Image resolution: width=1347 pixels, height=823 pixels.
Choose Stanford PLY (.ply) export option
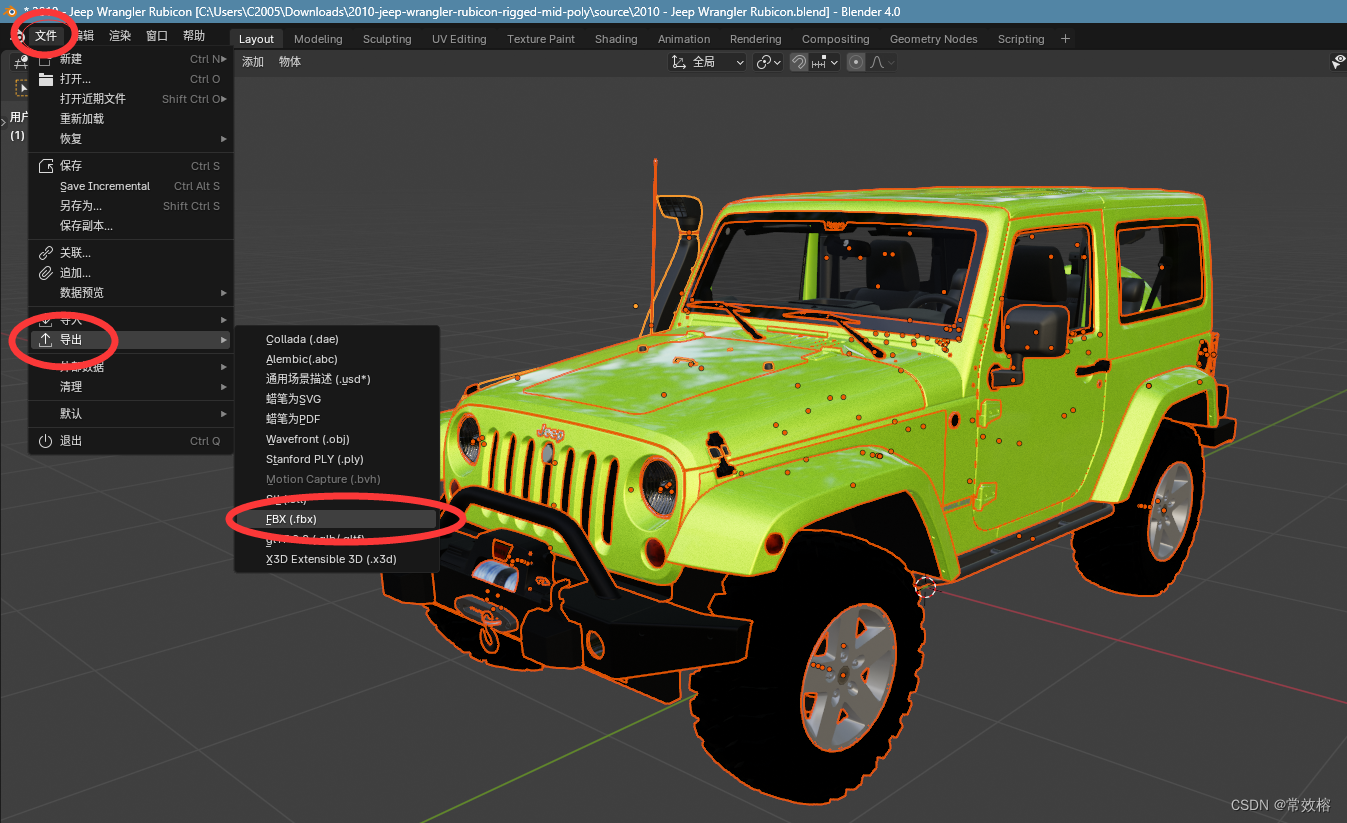(336, 459)
